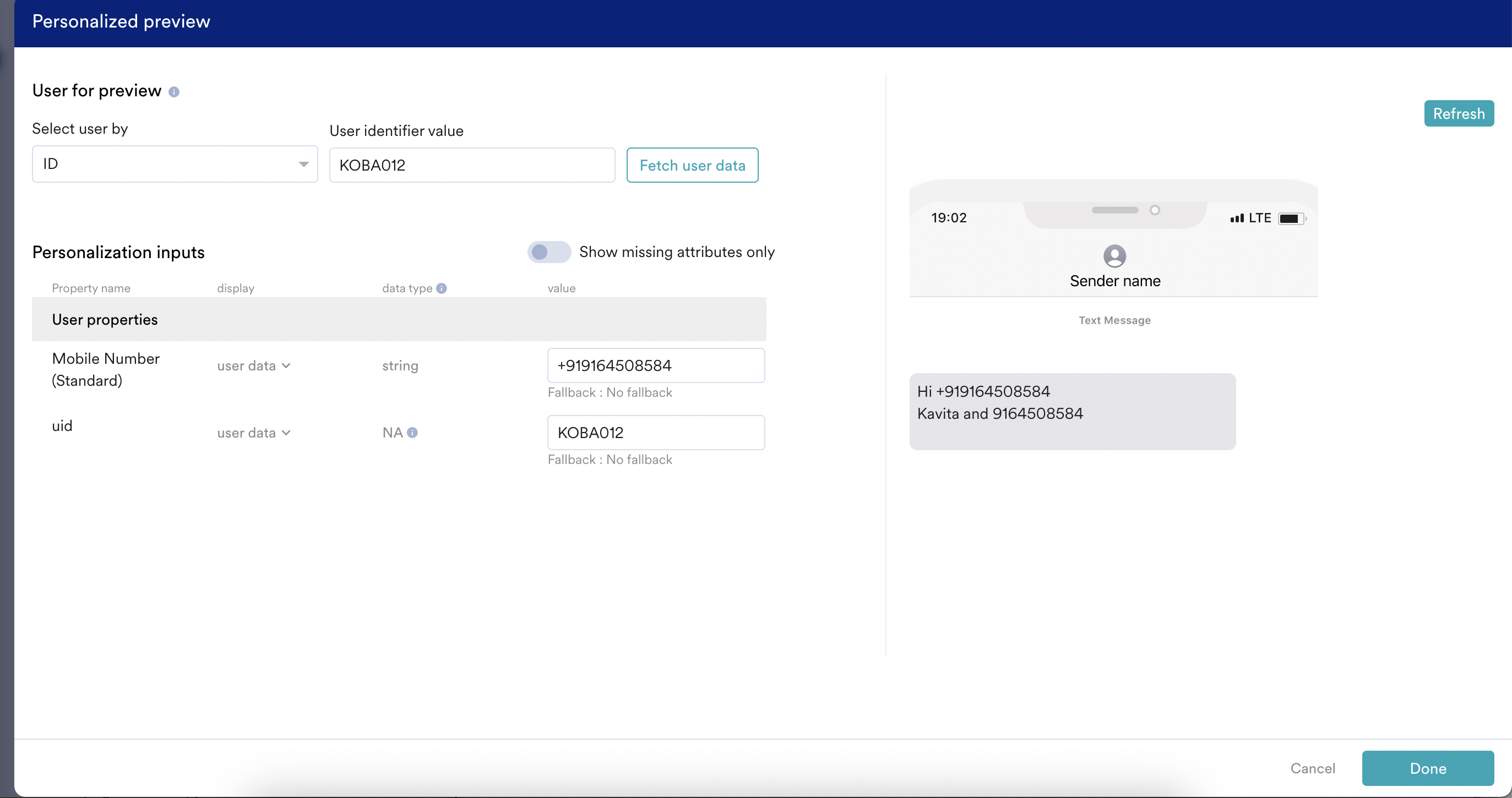1512x798 pixels.
Task: Click info icon next to User for preview
Action: pyautogui.click(x=174, y=92)
